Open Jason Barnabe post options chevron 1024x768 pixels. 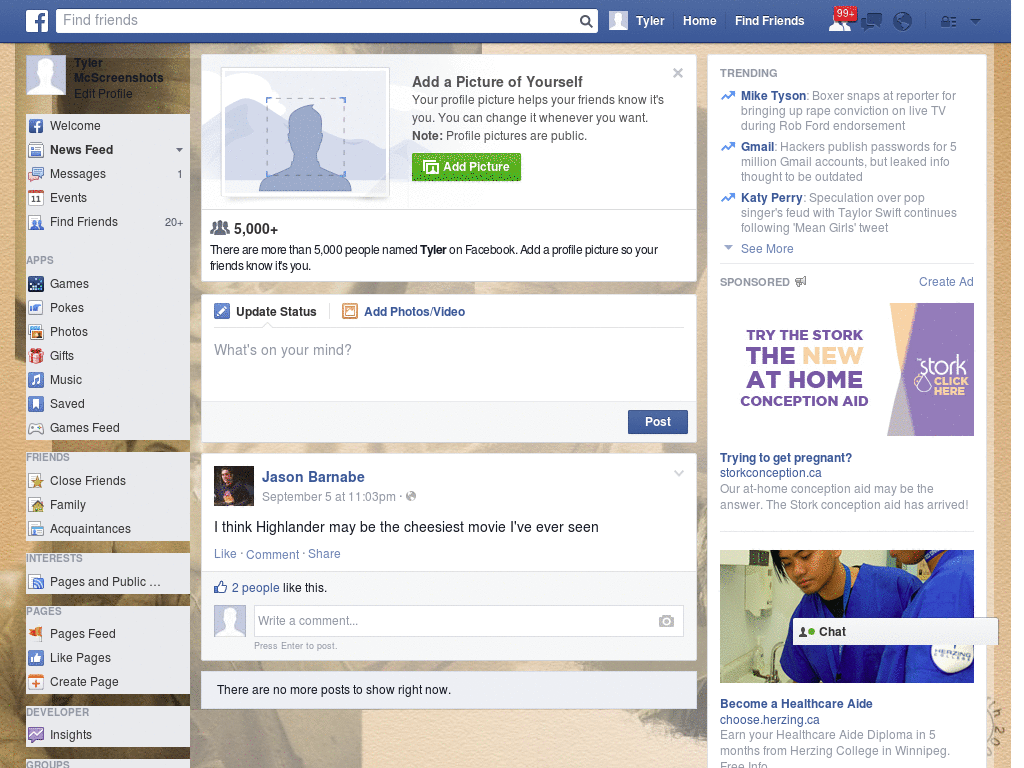(679, 473)
